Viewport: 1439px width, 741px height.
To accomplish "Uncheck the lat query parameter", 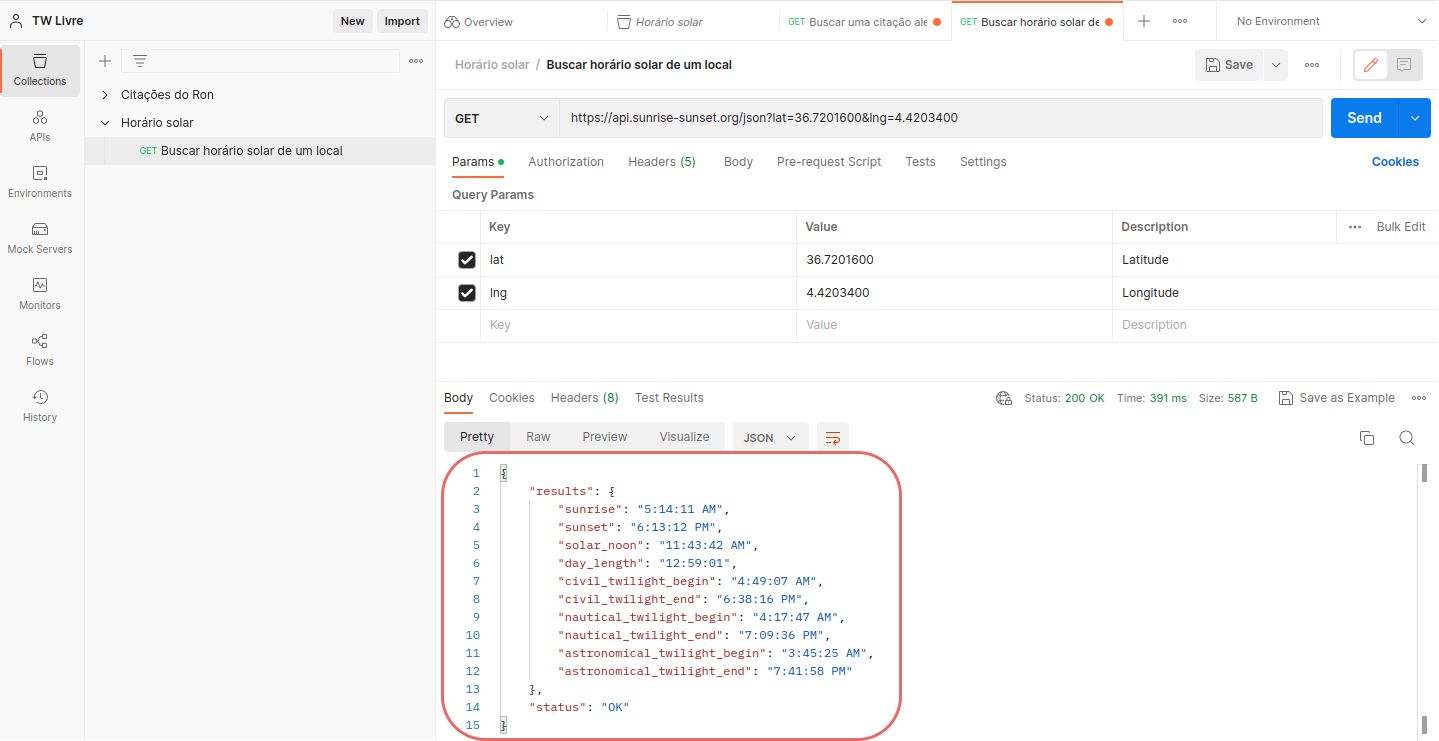I will [x=467, y=260].
